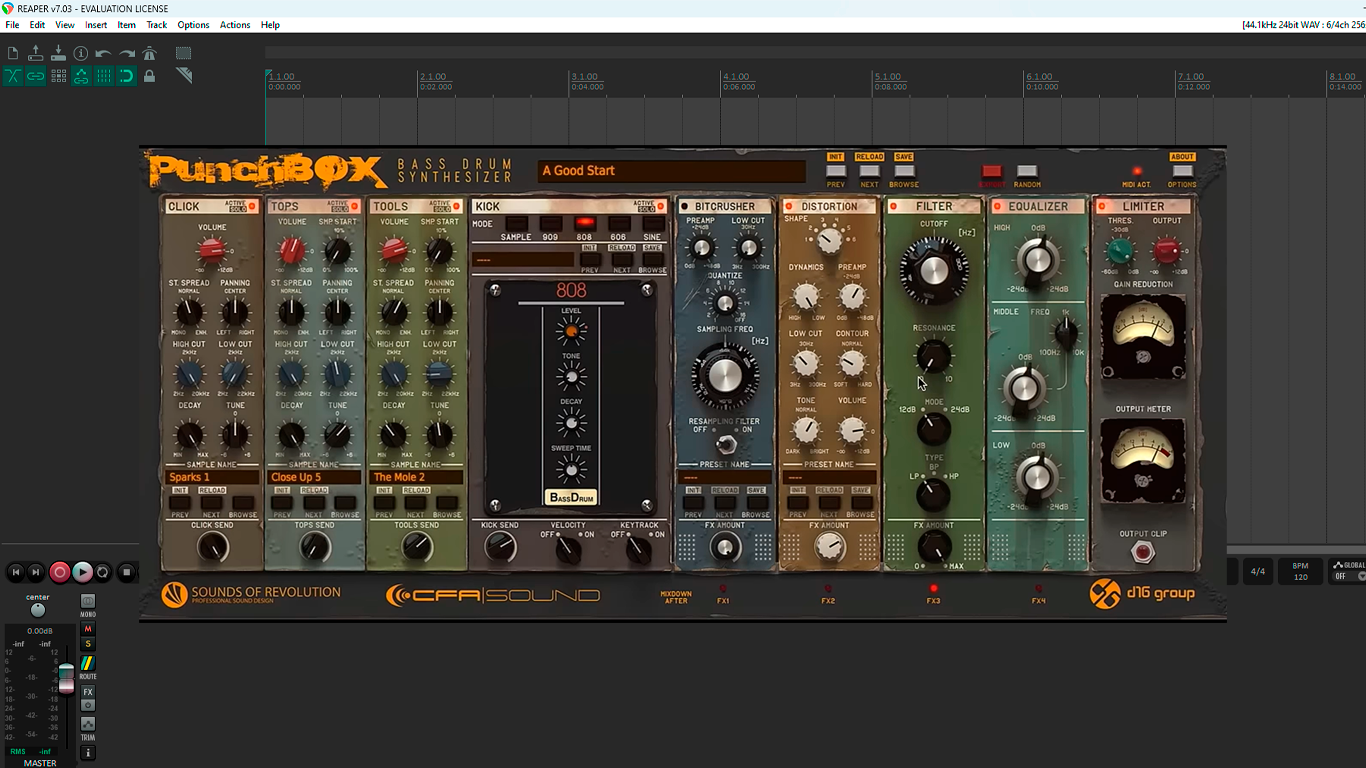The image size is (1366, 768).
Task: Click the master pan center knob
Action: pos(38,610)
